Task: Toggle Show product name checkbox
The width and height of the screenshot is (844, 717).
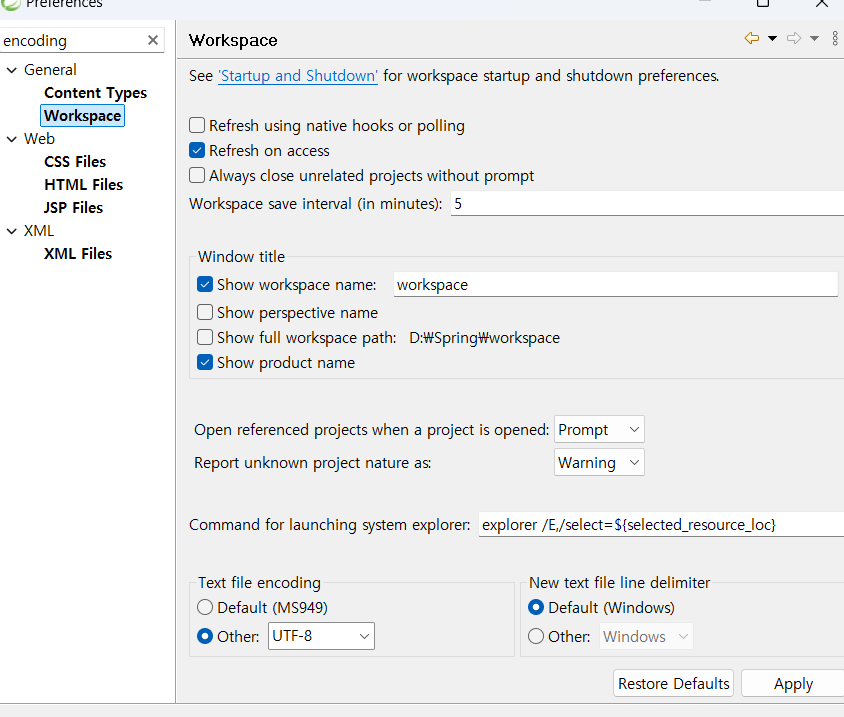Action: (x=205, y=362)
